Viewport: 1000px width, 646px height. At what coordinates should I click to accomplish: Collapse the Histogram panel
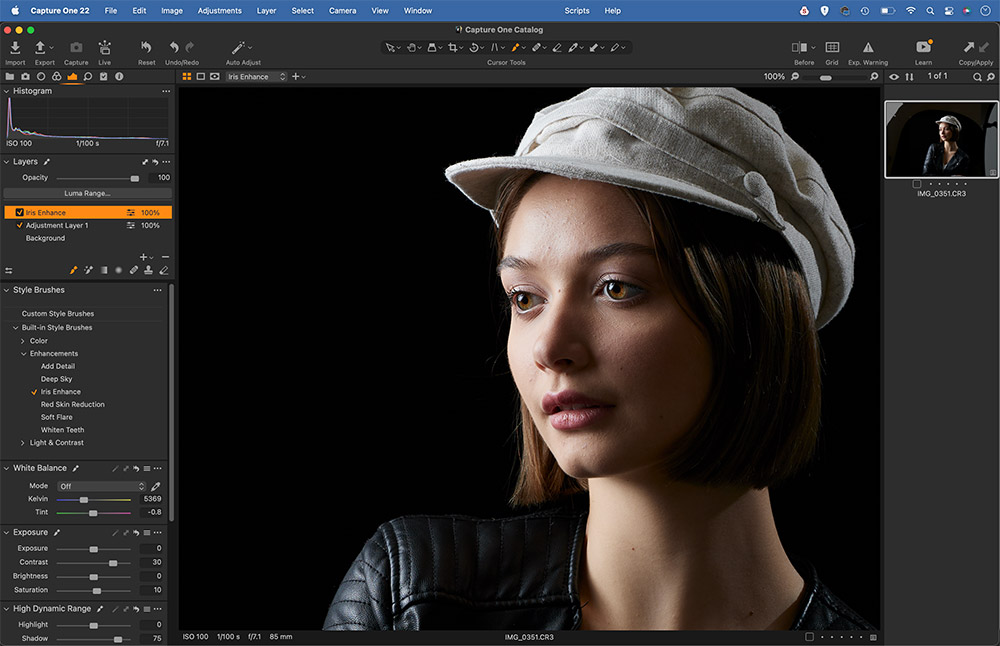[x=6, y=91]
